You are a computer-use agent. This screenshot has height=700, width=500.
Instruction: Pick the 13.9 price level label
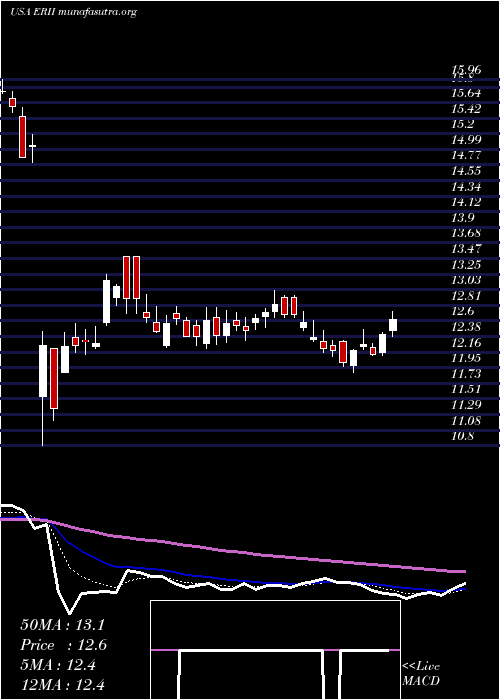[464, 218]
